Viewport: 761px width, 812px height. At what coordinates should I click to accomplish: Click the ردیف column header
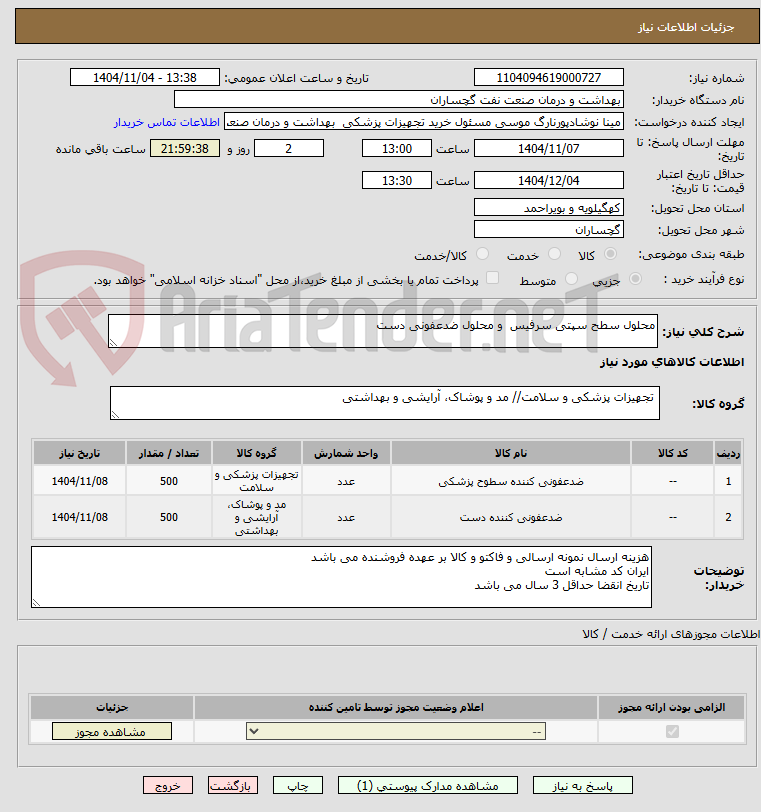(728, 453)
